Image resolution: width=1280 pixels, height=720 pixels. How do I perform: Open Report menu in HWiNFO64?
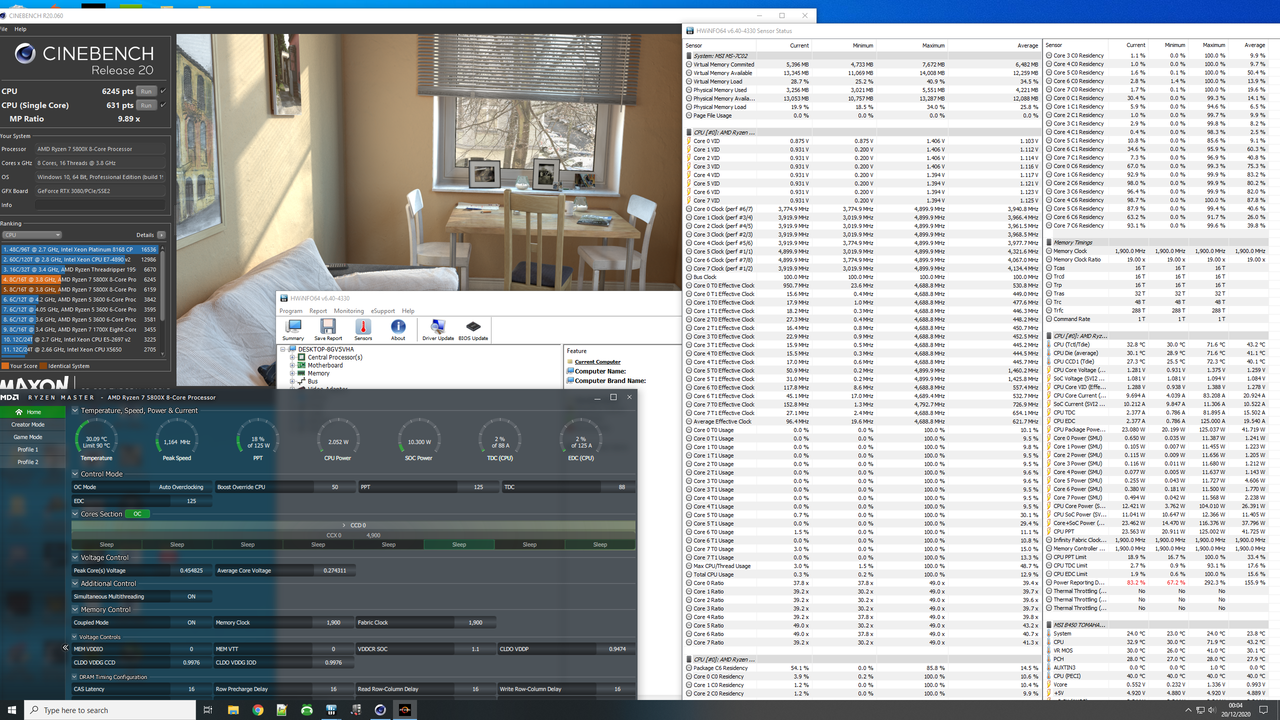318,311
